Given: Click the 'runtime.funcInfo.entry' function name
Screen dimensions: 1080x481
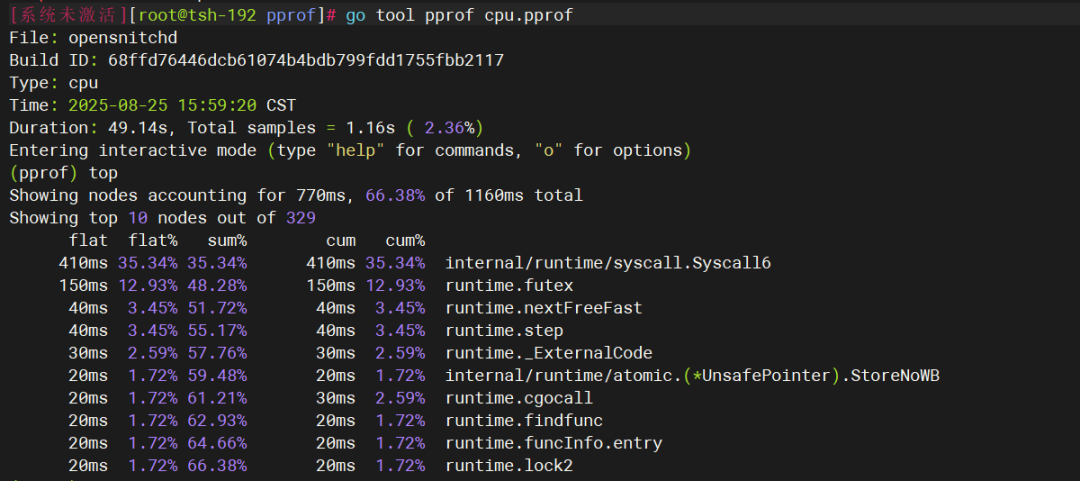Looking at the screenshot, I should [x=554, y=443].
